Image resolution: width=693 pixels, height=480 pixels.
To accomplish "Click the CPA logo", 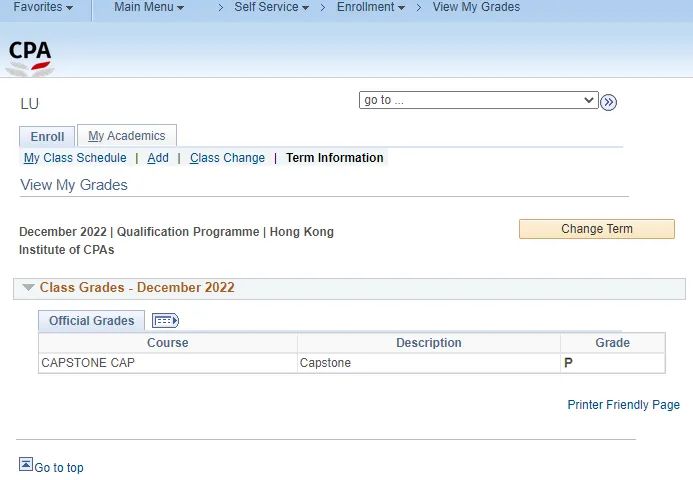I will pos(30,58).
